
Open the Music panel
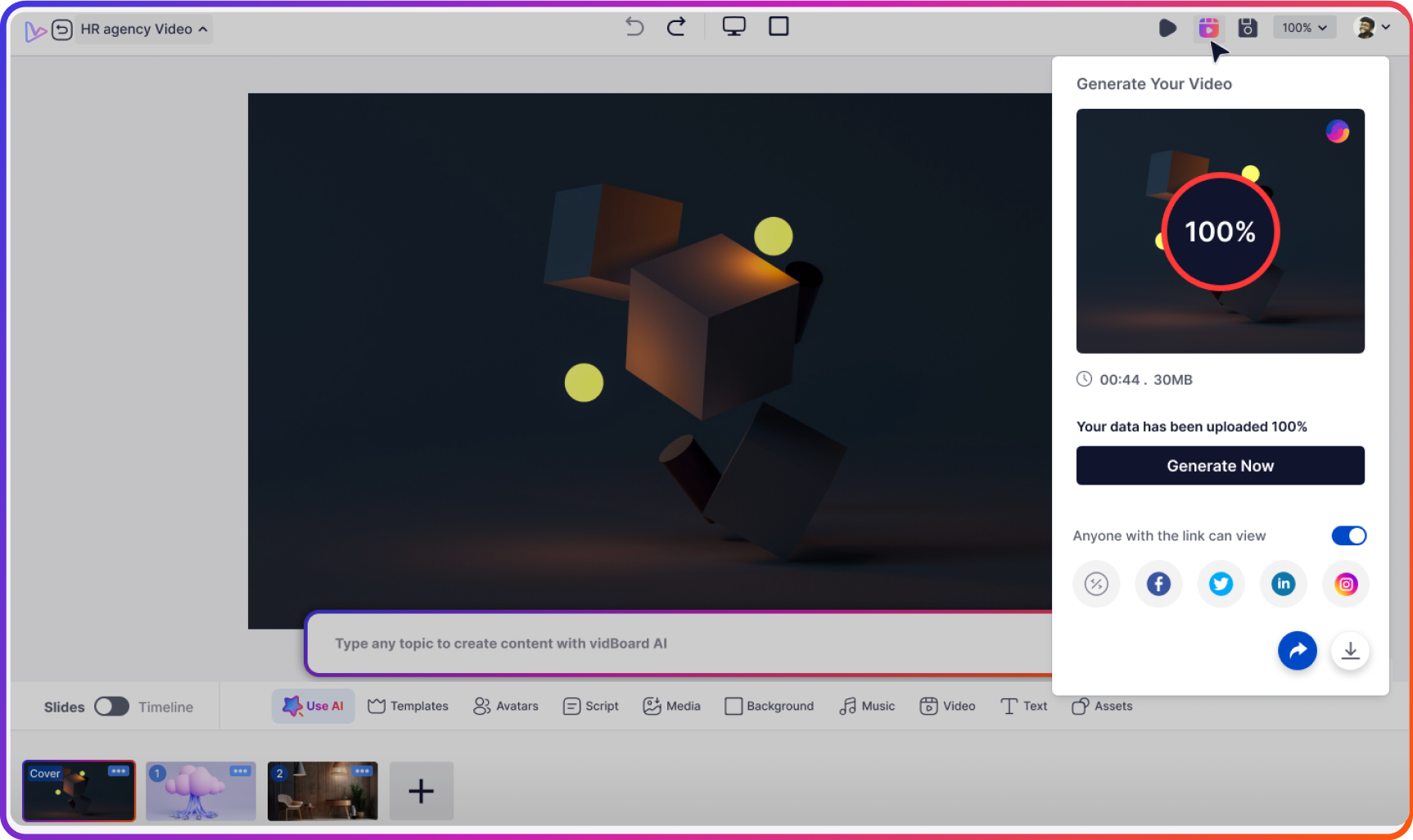[849, 706]
